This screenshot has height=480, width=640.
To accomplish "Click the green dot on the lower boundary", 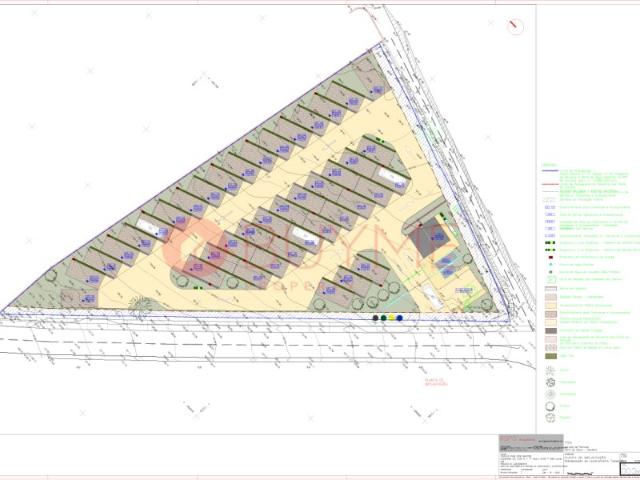I will click(x=384, y=318).
